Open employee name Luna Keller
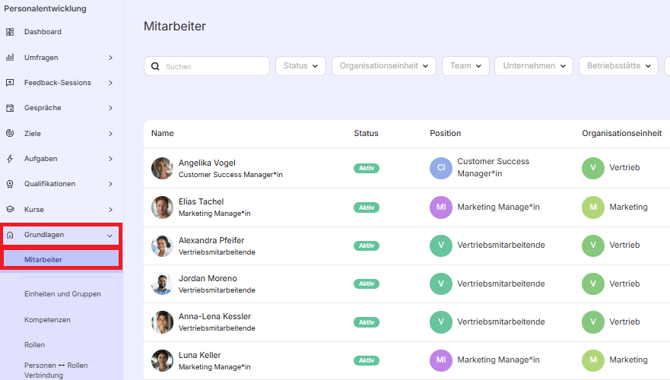 pyautogui.click(x=200, y=355)
